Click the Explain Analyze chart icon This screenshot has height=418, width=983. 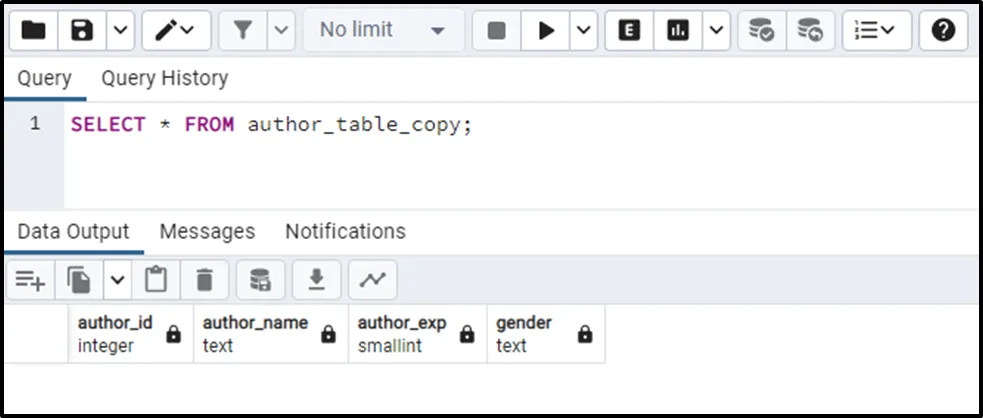[678, 30]
